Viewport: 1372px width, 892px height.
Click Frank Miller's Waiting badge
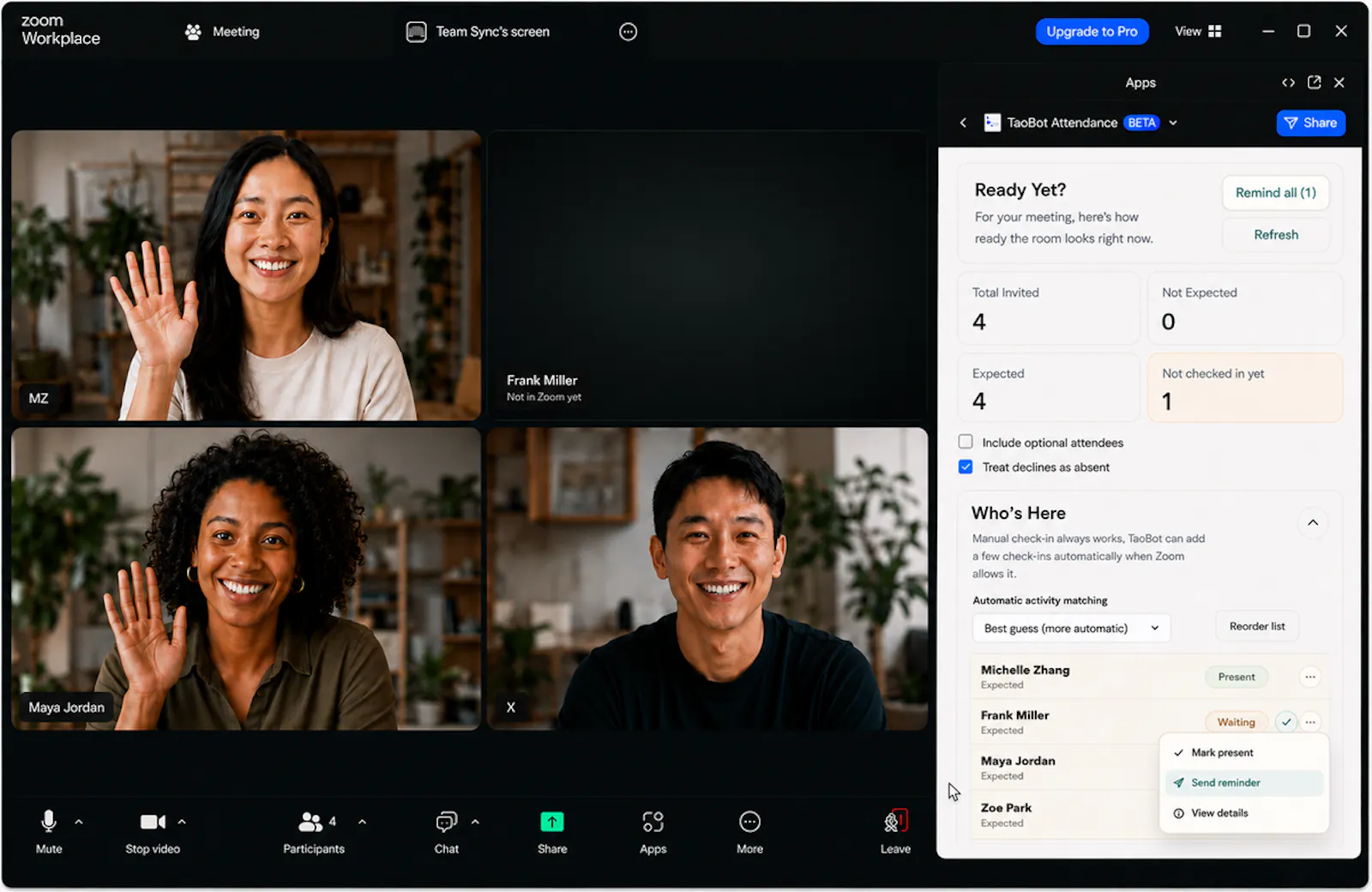point(1237,722)
